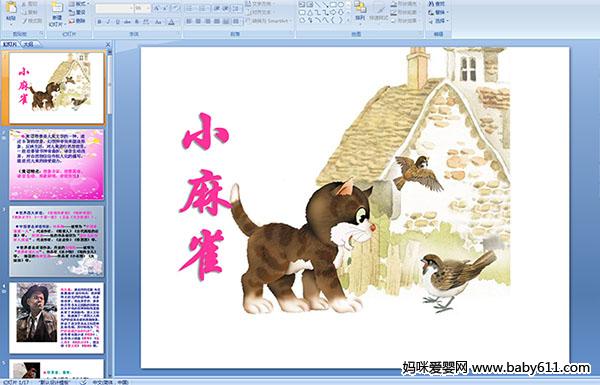The width and height of the screenshot is (600, 385).
Task: Select the pink slide 2 thumbnail
Action: [x=57, y=164]
